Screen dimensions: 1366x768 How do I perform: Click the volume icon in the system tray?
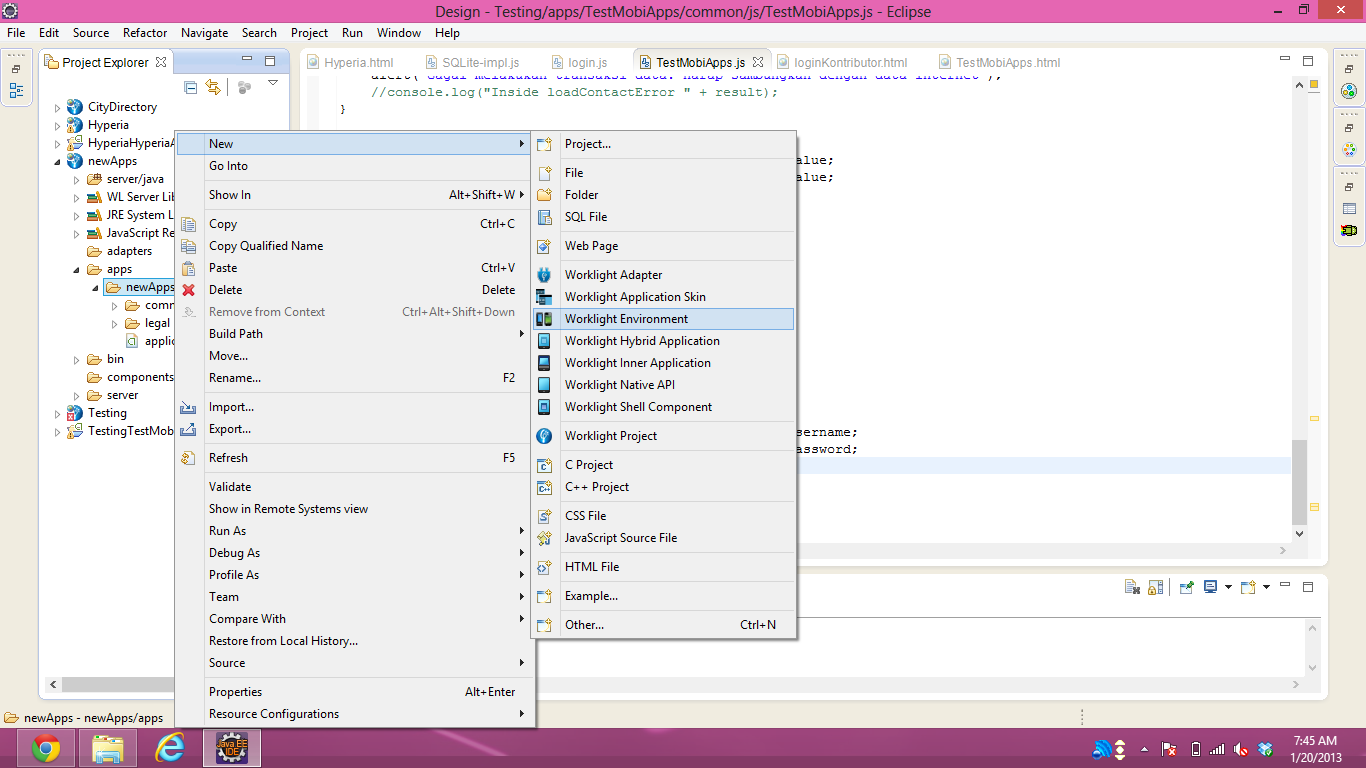[x=1239, y=748]
